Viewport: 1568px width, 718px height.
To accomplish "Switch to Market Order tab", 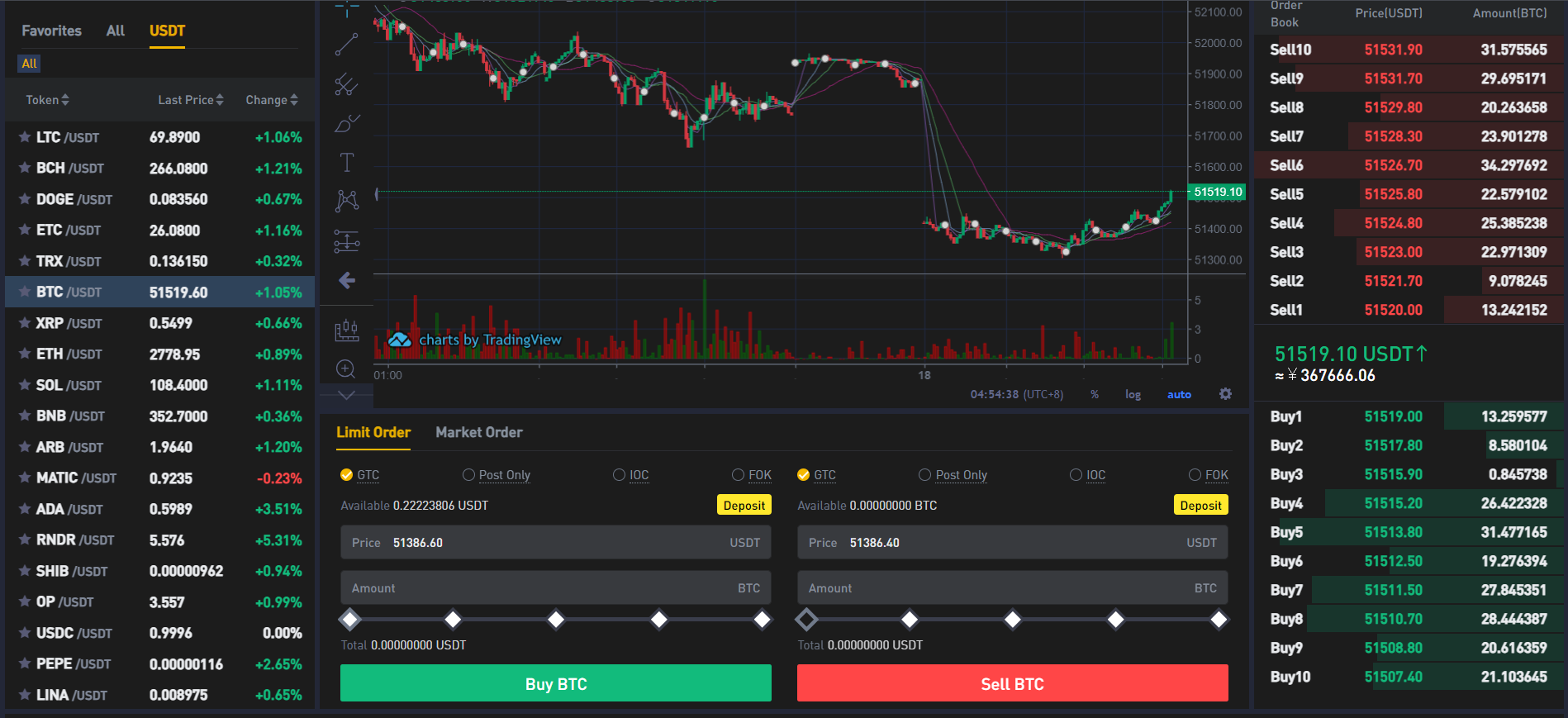I will pyautogui.click(x=479, y=432).
